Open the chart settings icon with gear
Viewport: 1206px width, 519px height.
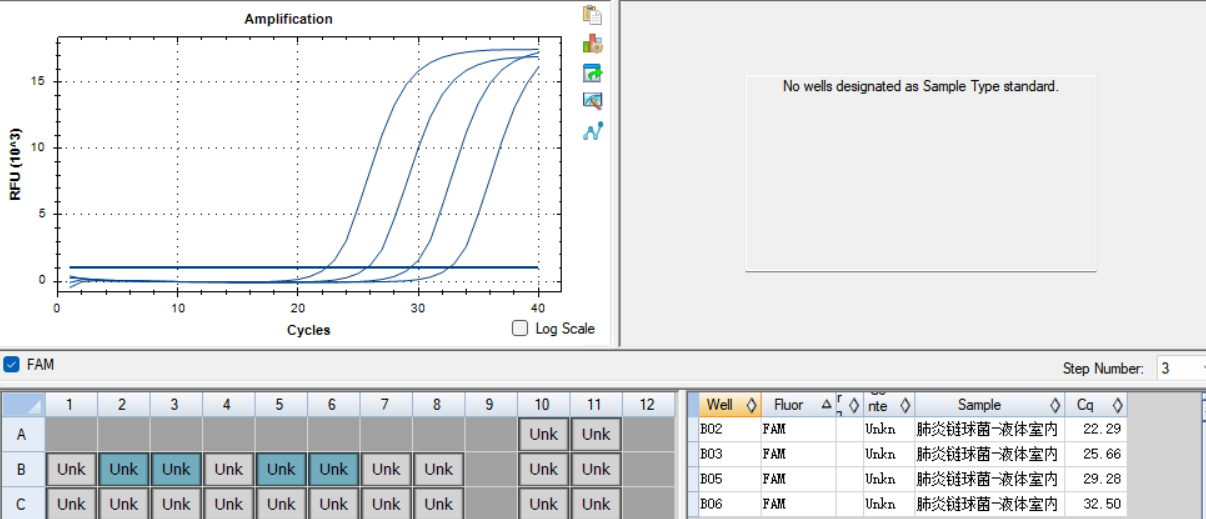coord(593,44)
